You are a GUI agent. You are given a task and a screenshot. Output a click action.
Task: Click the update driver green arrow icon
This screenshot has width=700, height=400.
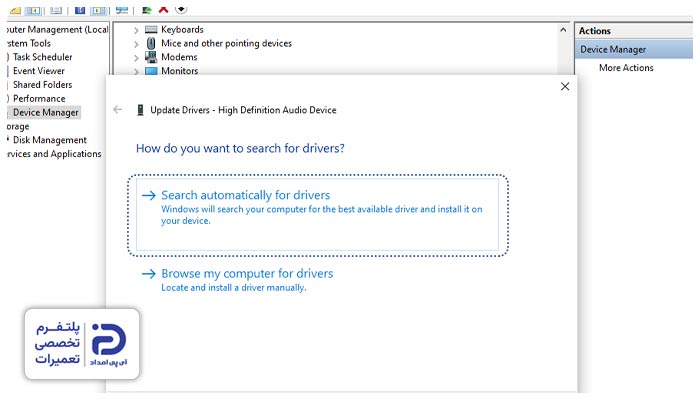coord(146,10)
